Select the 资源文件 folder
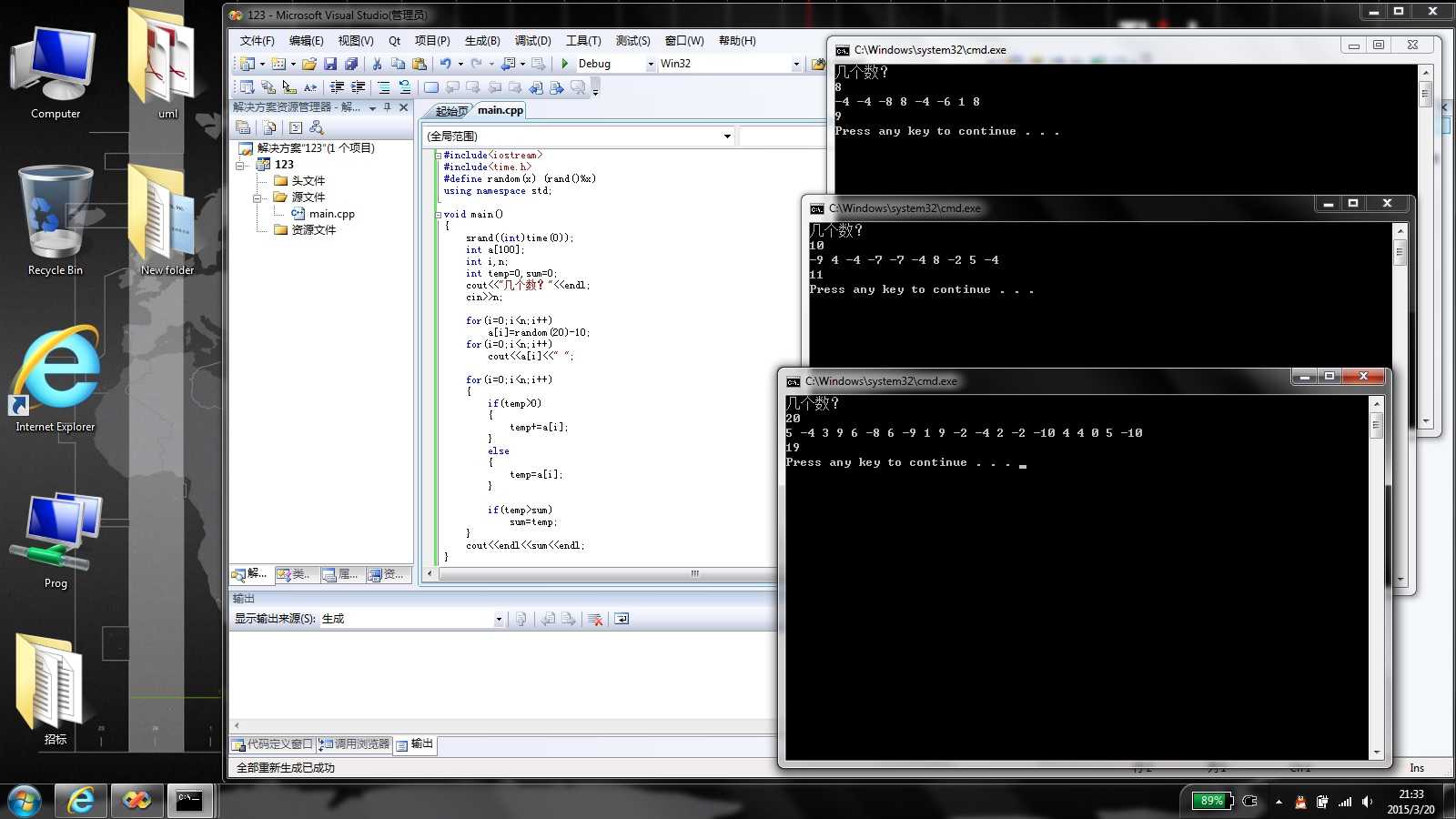1456x819 pixels. click(x=305, y=230)
